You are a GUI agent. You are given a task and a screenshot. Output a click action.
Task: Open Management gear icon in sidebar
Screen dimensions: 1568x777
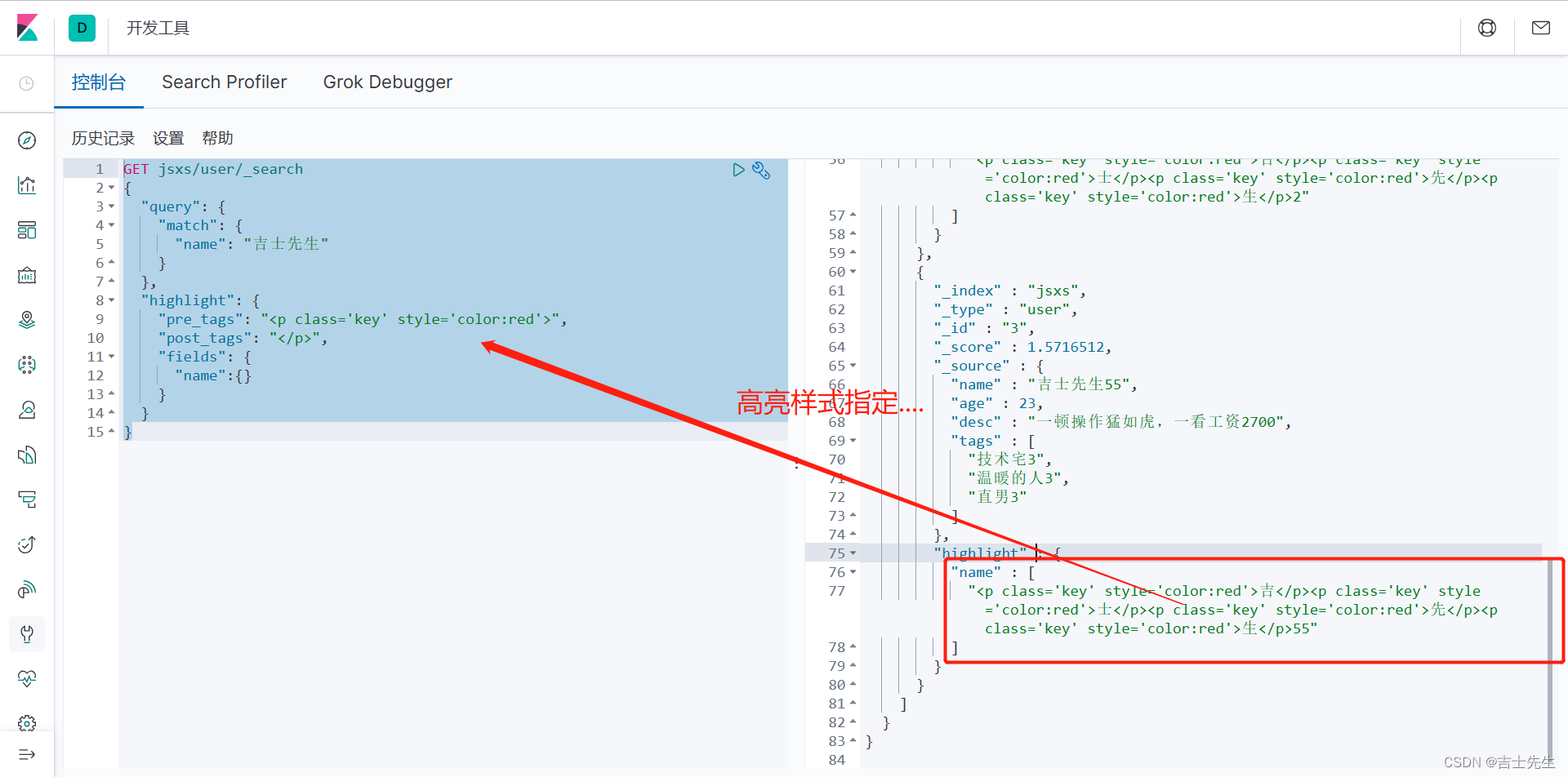click(x=27, y=723)
